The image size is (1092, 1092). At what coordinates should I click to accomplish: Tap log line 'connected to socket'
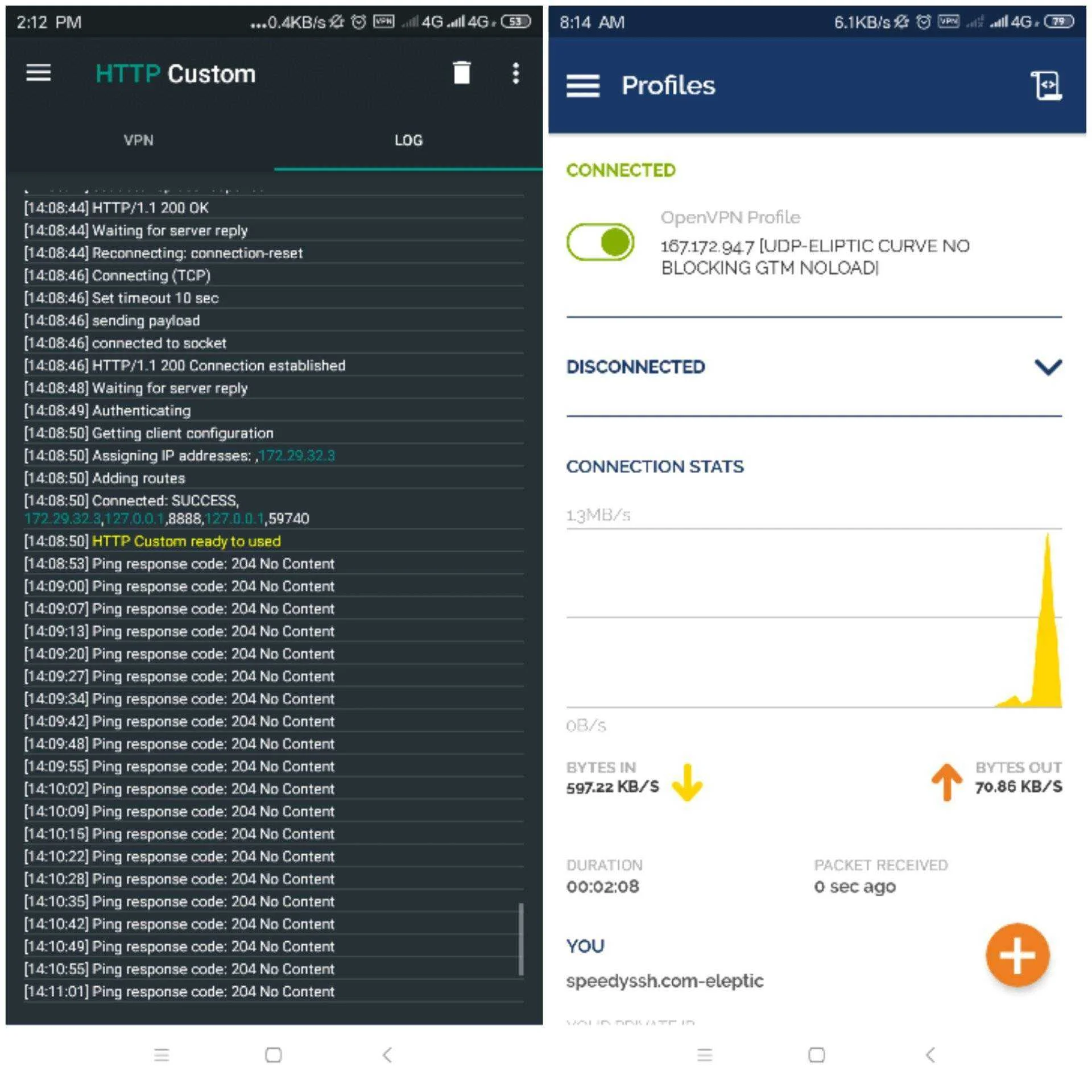(125, 343)
